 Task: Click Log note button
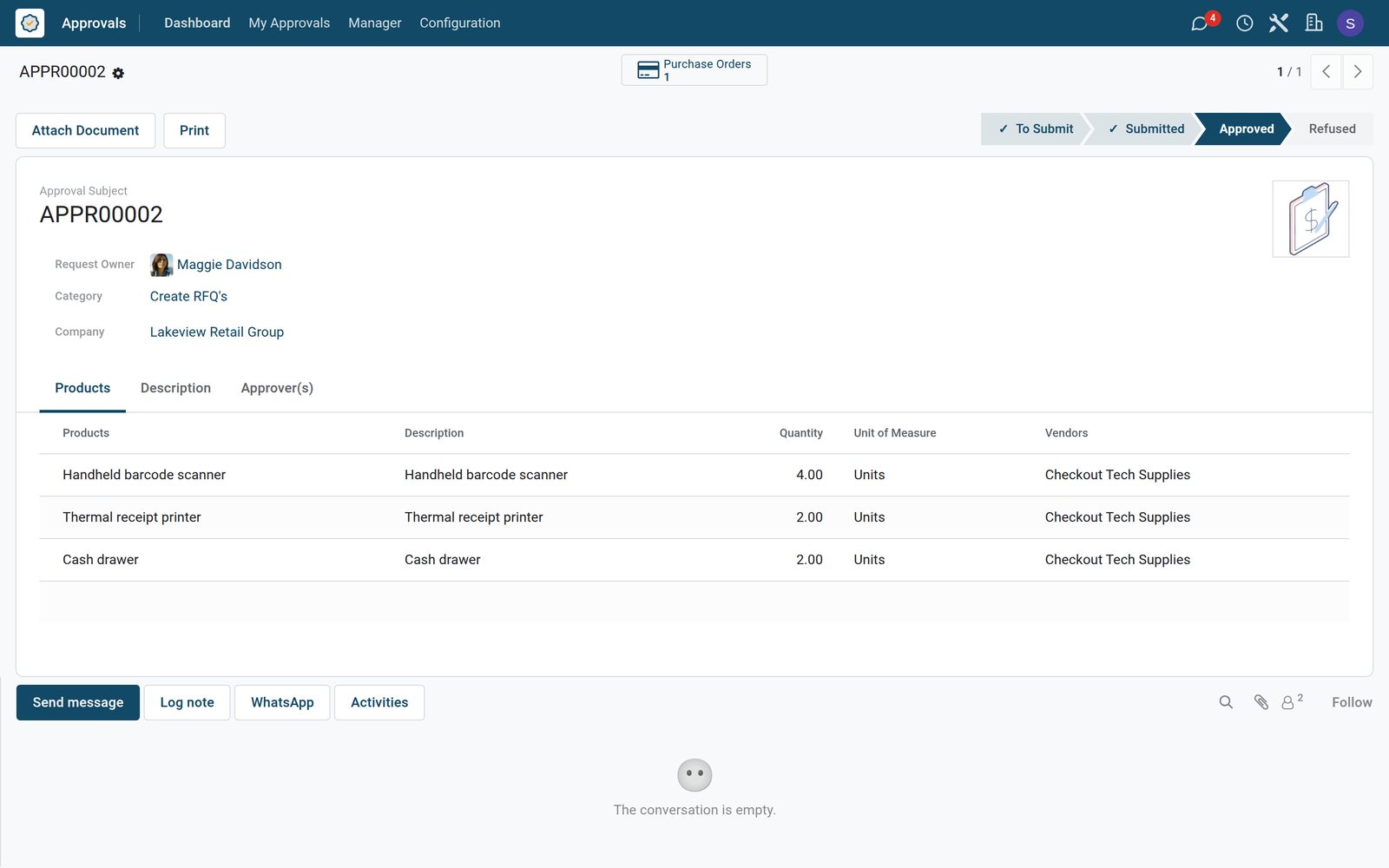(187, 702)
